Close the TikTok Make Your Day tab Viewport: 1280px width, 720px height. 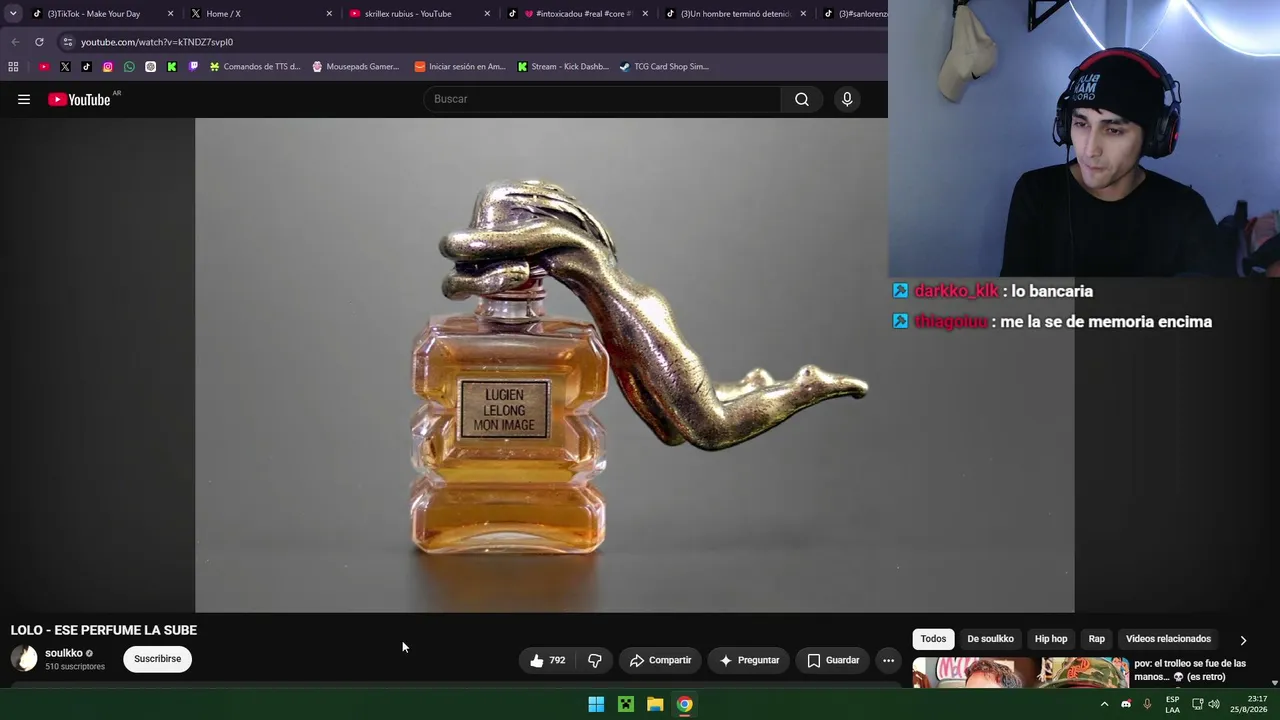(171, 14)
